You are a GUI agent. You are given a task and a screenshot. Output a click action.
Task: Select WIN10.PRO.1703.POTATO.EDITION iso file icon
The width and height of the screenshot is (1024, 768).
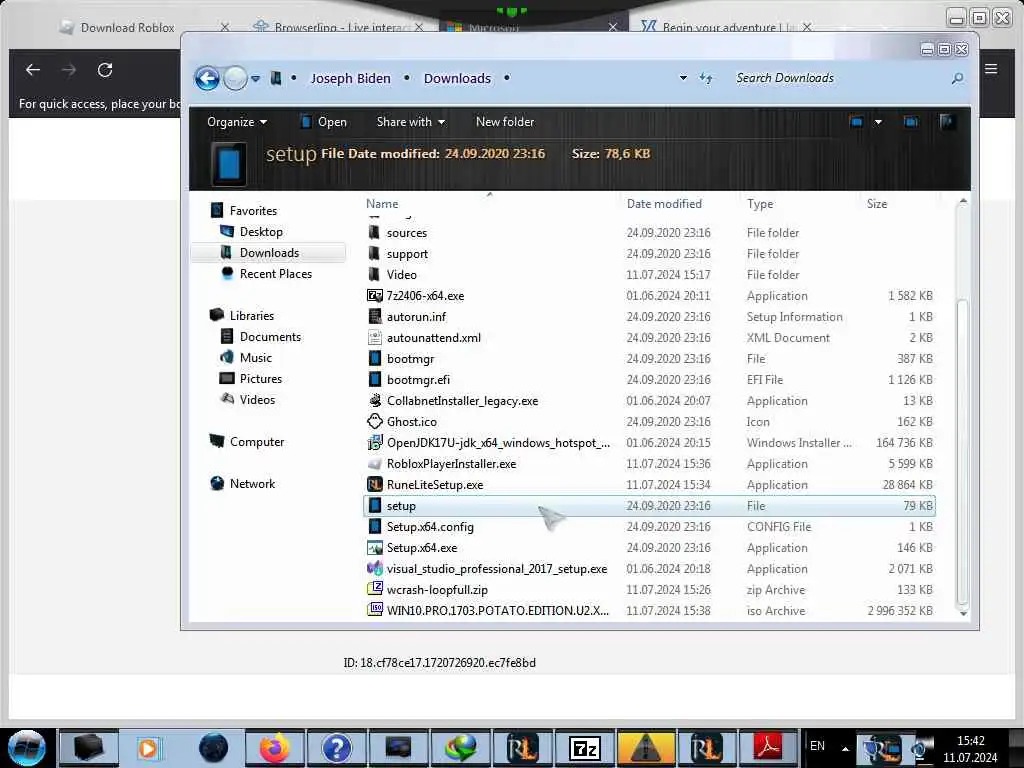pos(374,611)
